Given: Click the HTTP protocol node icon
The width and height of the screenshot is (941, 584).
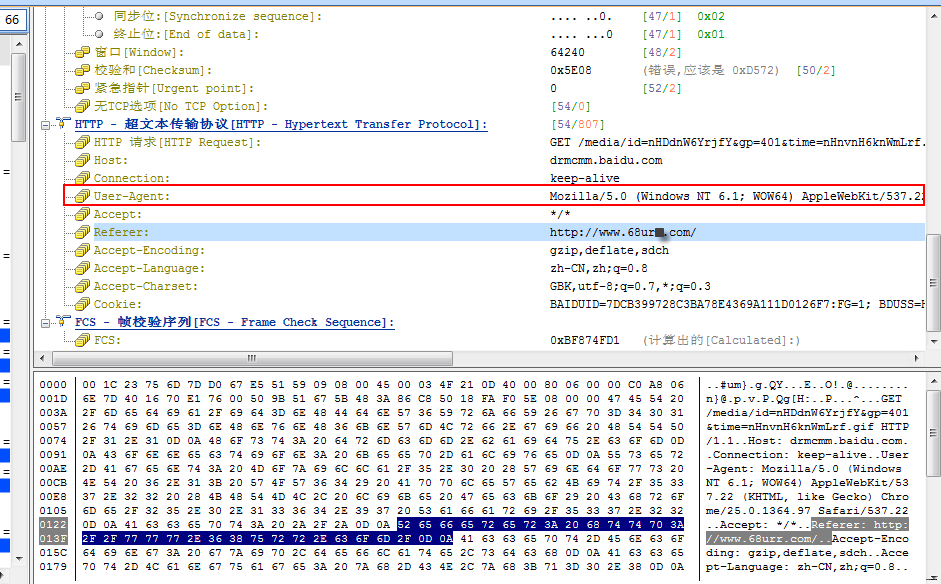Looking at the screenshot, I should pos(64,124).
